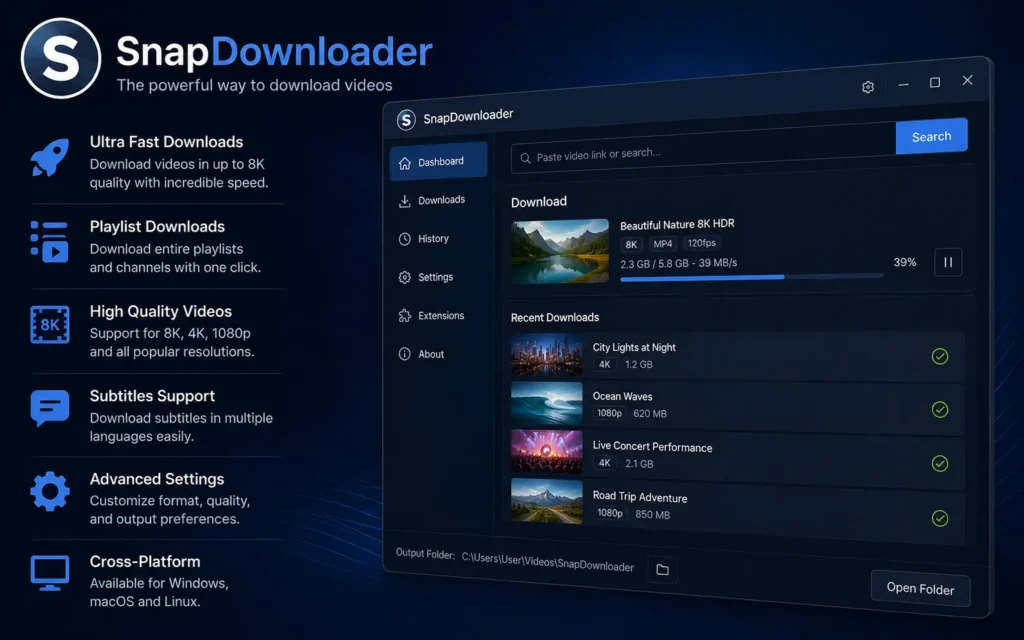
Task: Click the blue Search button
Action: click(x=931, y=136)
